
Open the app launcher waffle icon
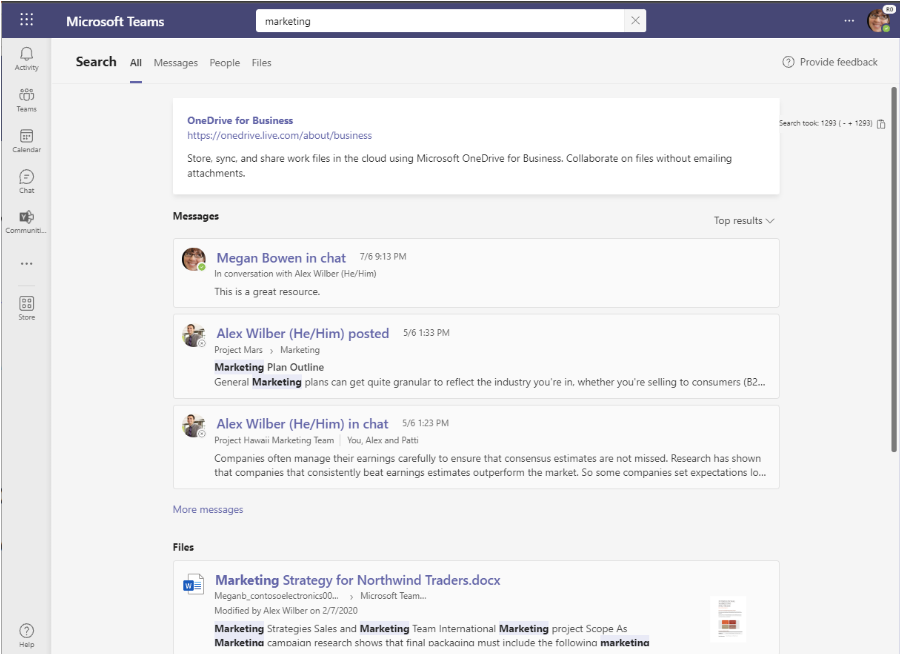26,20
